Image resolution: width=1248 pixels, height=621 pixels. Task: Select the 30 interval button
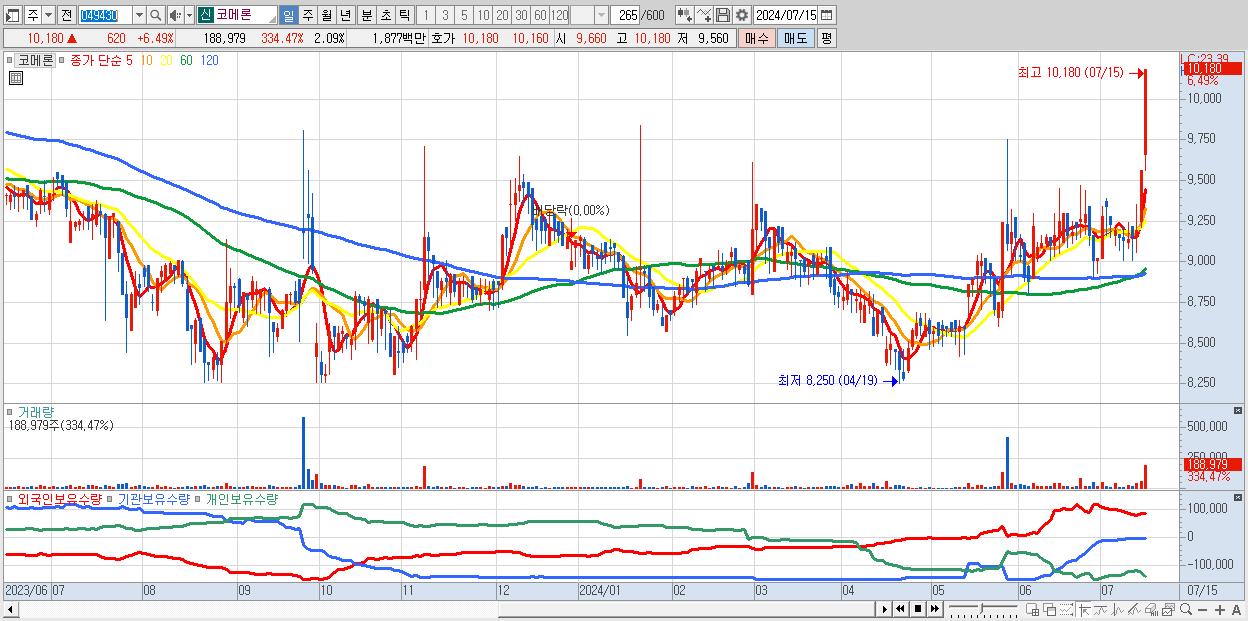521,15
